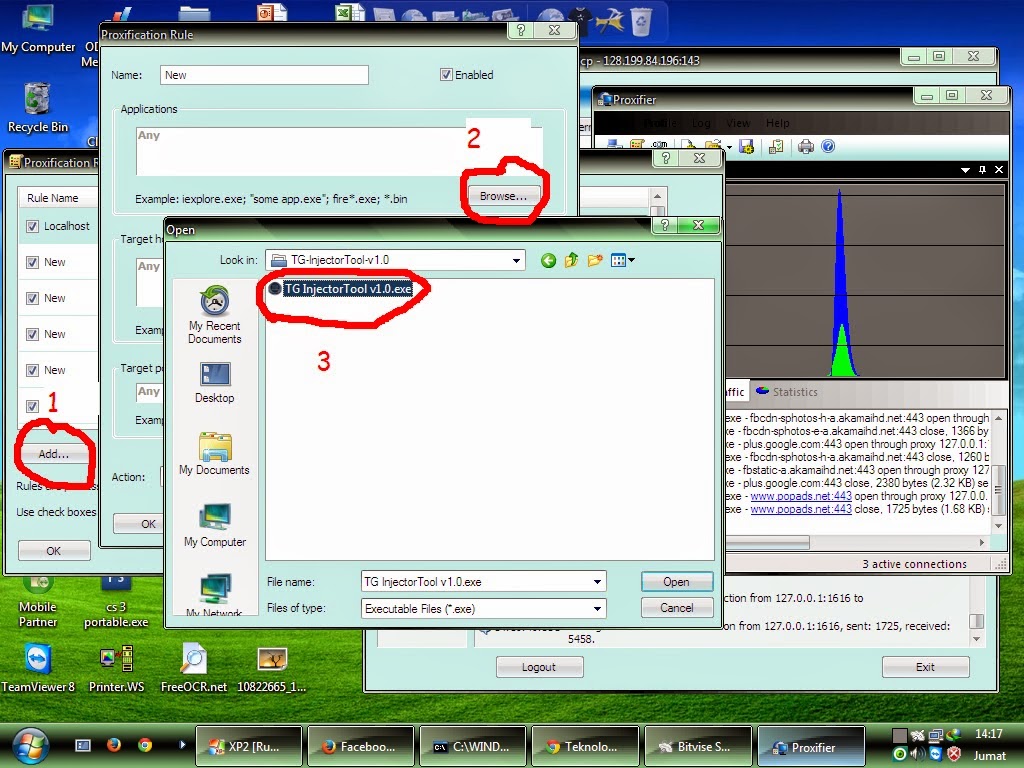The image size is (1024, 768).
Task: Click Name Resolution .com toolbar icon
Action: tap(659, 146)
